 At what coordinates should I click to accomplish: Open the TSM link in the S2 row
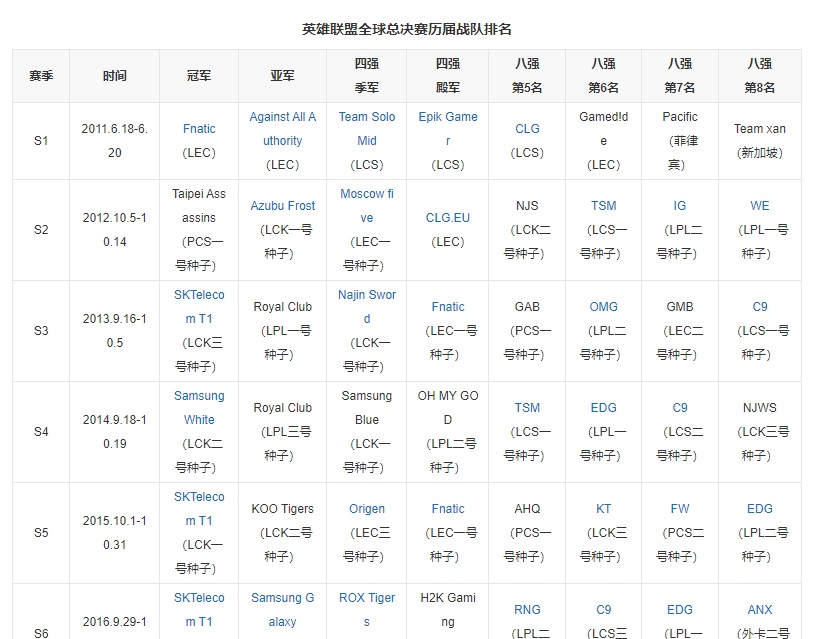tap(603, 206)
